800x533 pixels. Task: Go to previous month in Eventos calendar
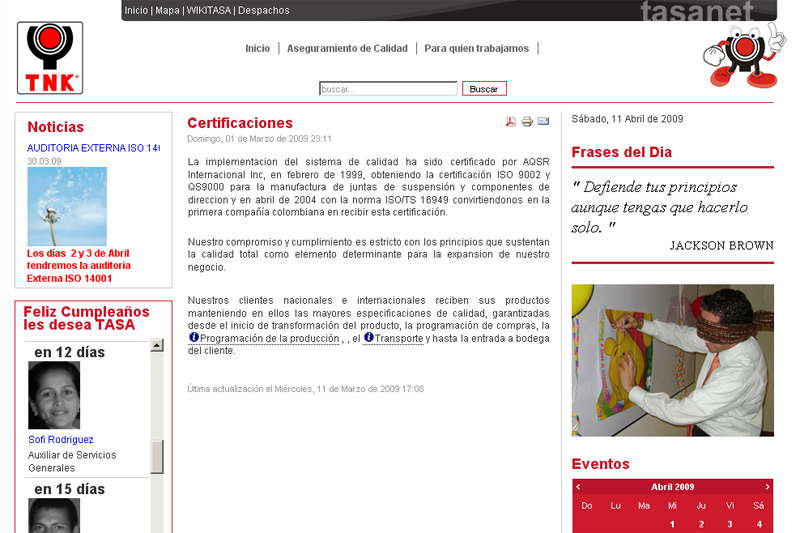click(x=578, y=487)
